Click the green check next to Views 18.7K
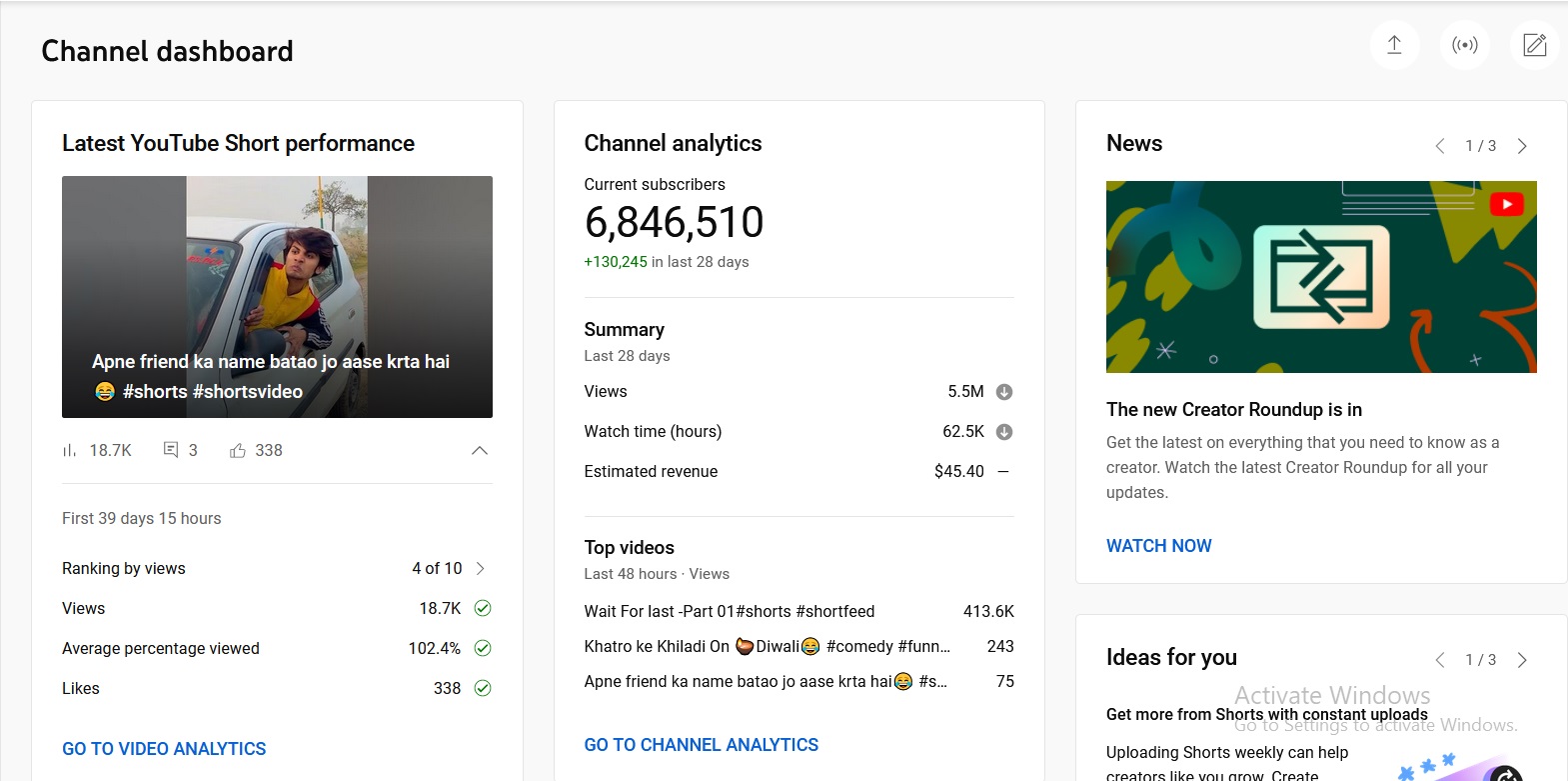The height and width of the screenshot is (781, 1568). click(483, 608)
